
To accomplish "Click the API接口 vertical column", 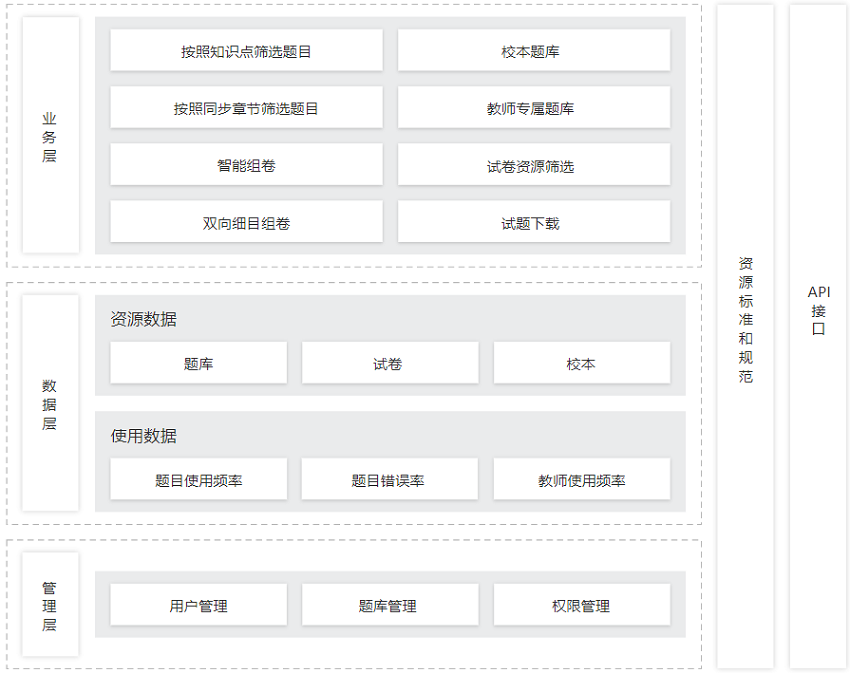I will [818, 336].
